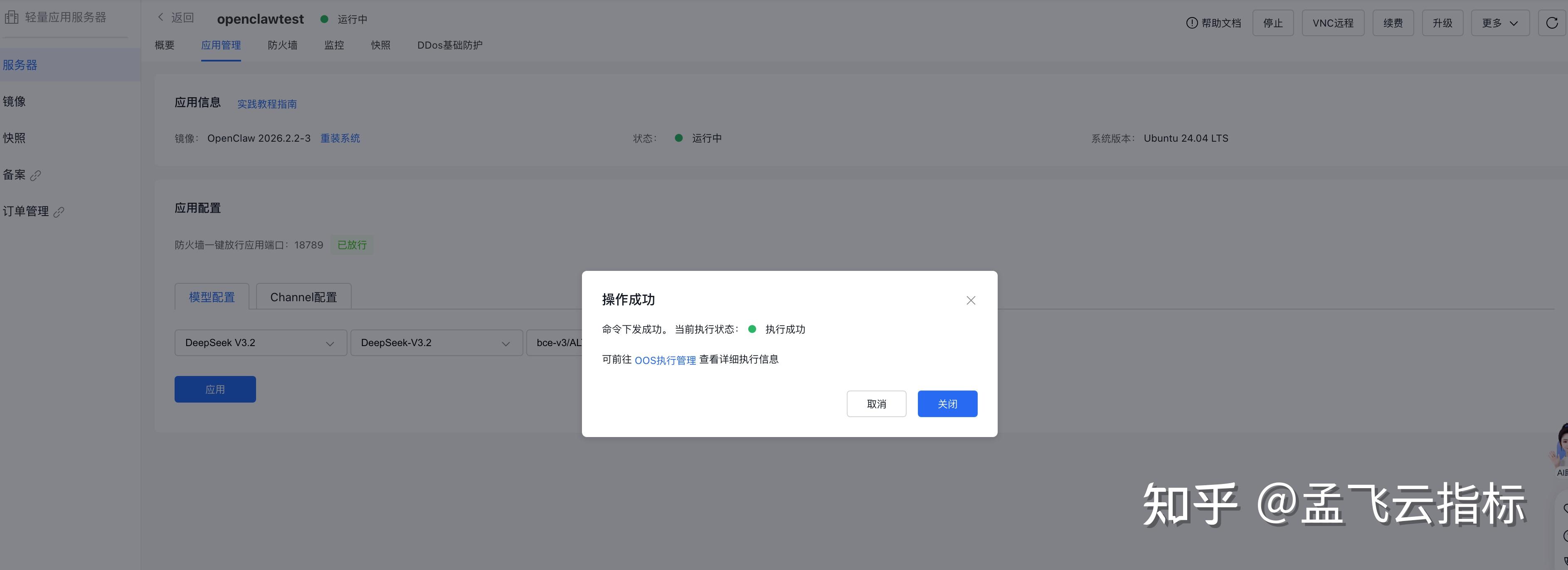Viewport: 1568px width, 570px height.
Task: Click the 返回 back arrow
Action: point(161,17)
